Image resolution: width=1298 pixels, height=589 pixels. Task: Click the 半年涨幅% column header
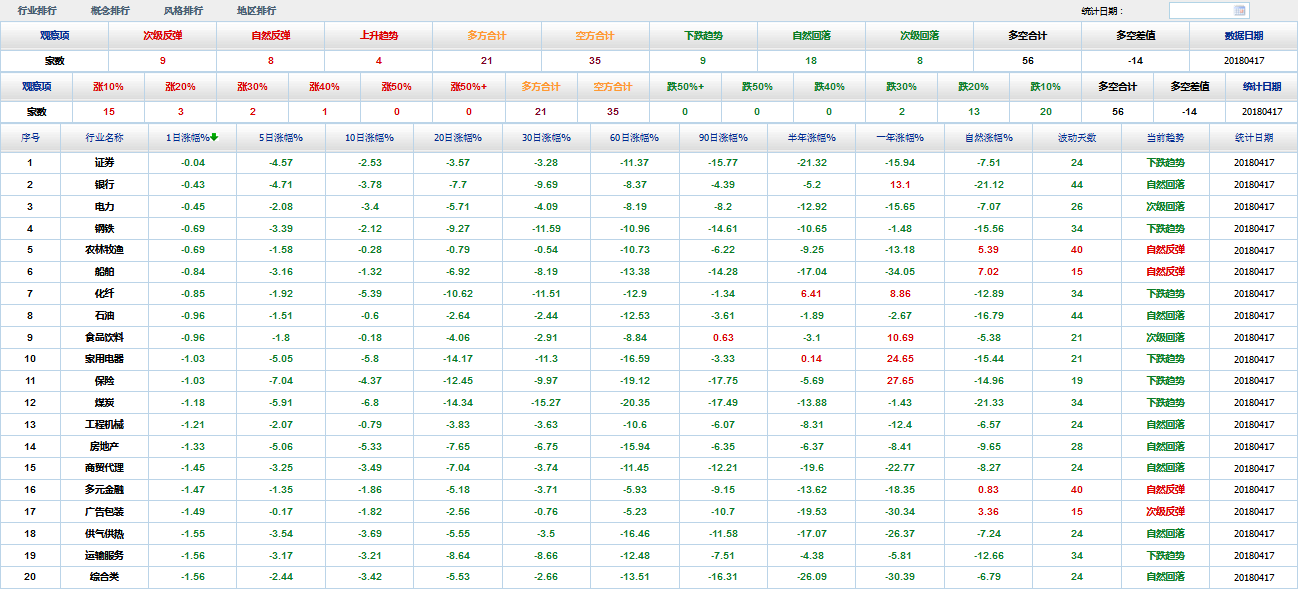pyautogui.click(x=811, y=137)
